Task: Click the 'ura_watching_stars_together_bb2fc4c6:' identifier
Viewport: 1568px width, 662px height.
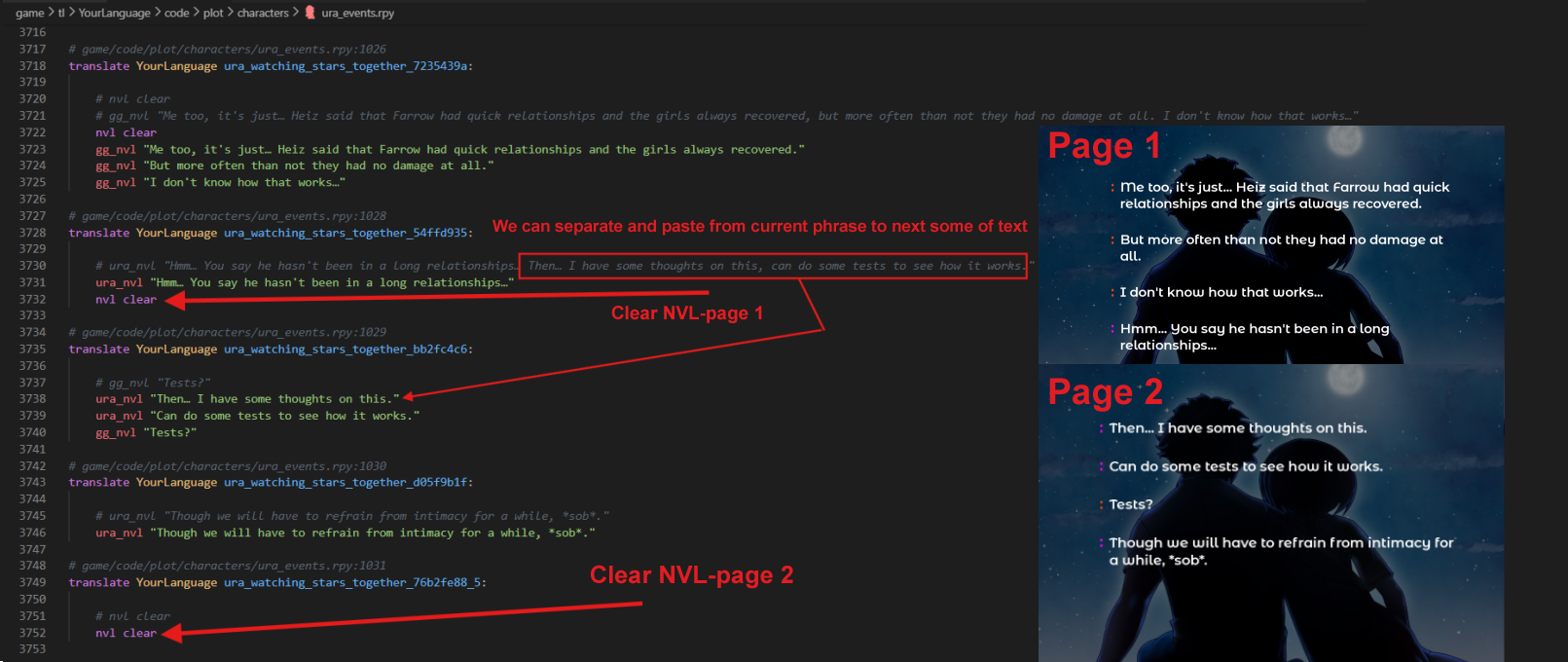Action: coord(348,349)
